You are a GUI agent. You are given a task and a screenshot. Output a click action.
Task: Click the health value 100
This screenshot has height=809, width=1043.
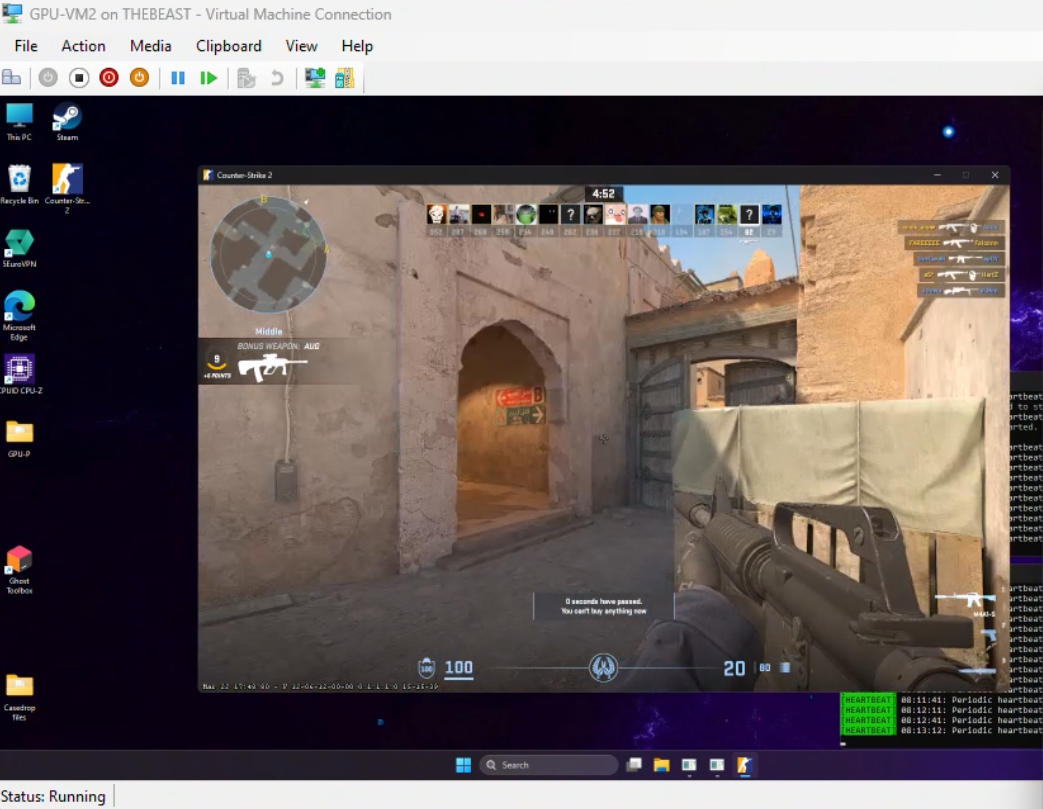458,668
